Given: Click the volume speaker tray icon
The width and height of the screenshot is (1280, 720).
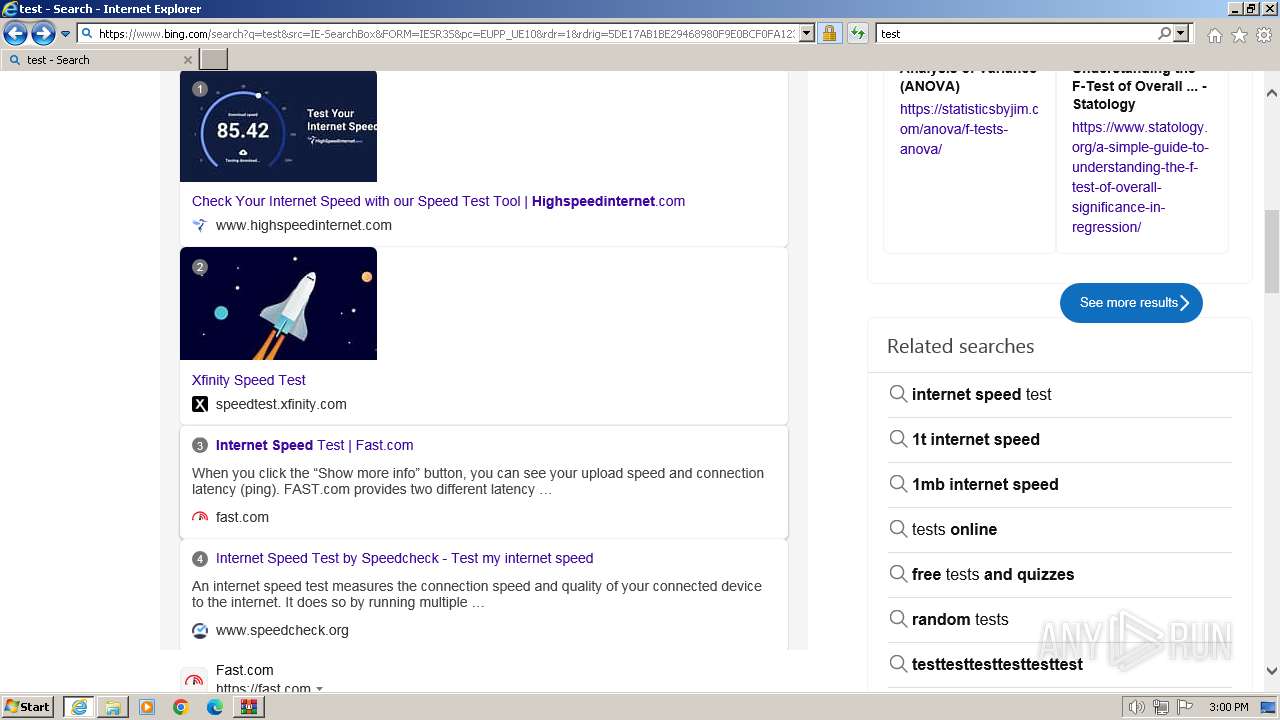Looking at the screenshot, I should click(x=1137, y=707).
